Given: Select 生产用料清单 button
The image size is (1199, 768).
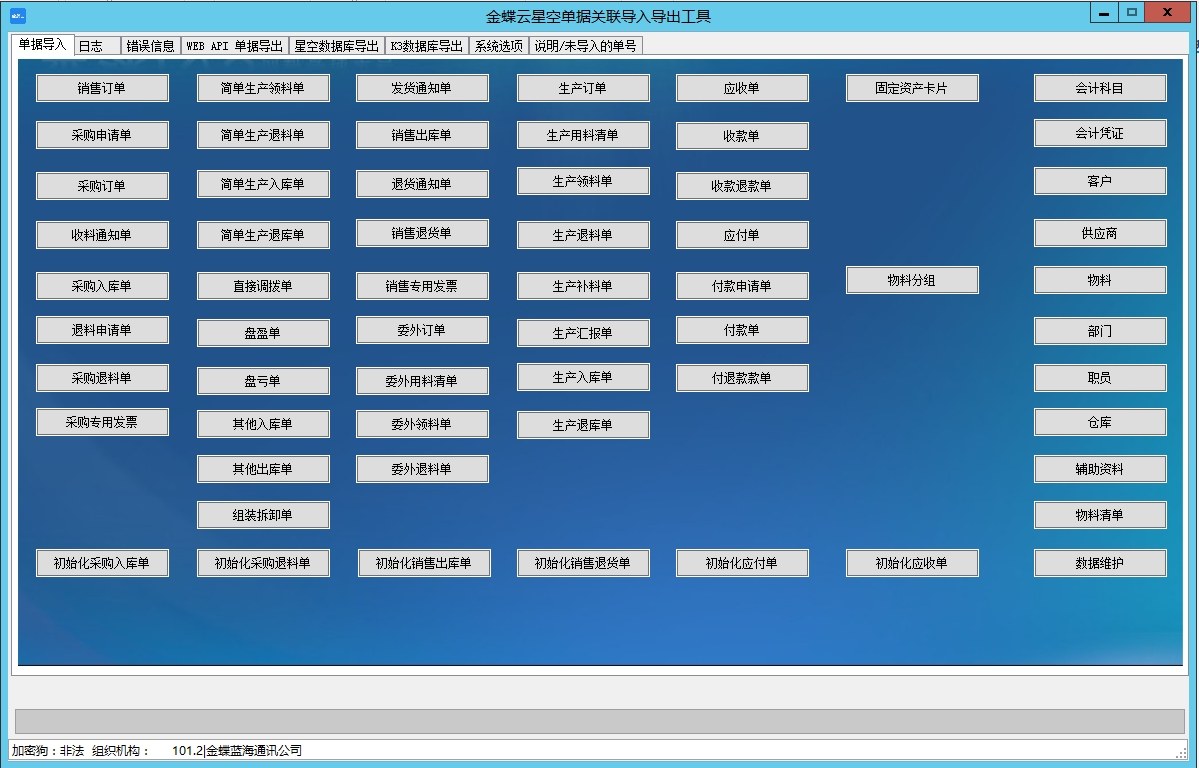Looking at the screenshot, I should (x=583, y=135).
